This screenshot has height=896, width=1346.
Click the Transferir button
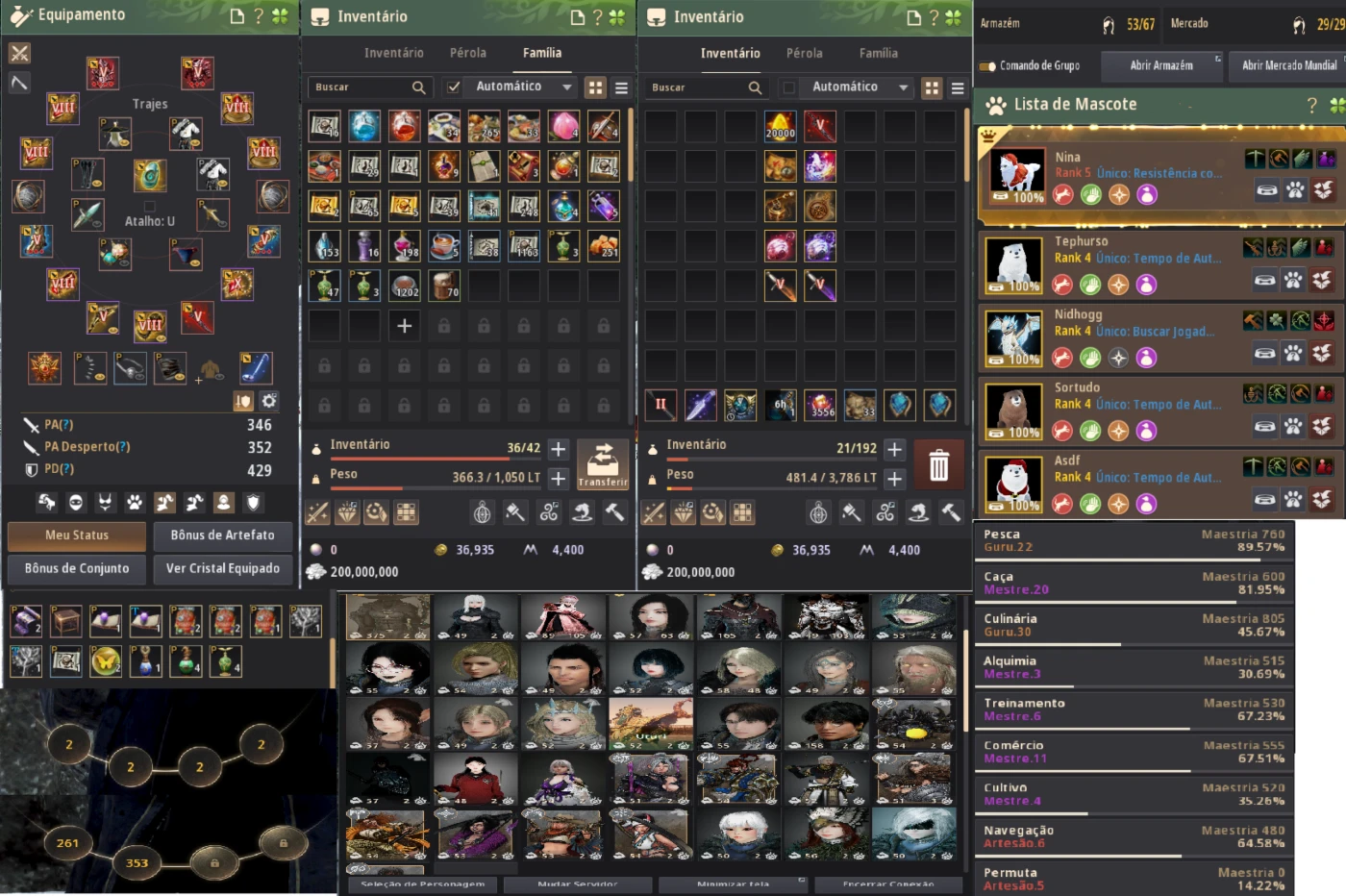tap(603, 464)
